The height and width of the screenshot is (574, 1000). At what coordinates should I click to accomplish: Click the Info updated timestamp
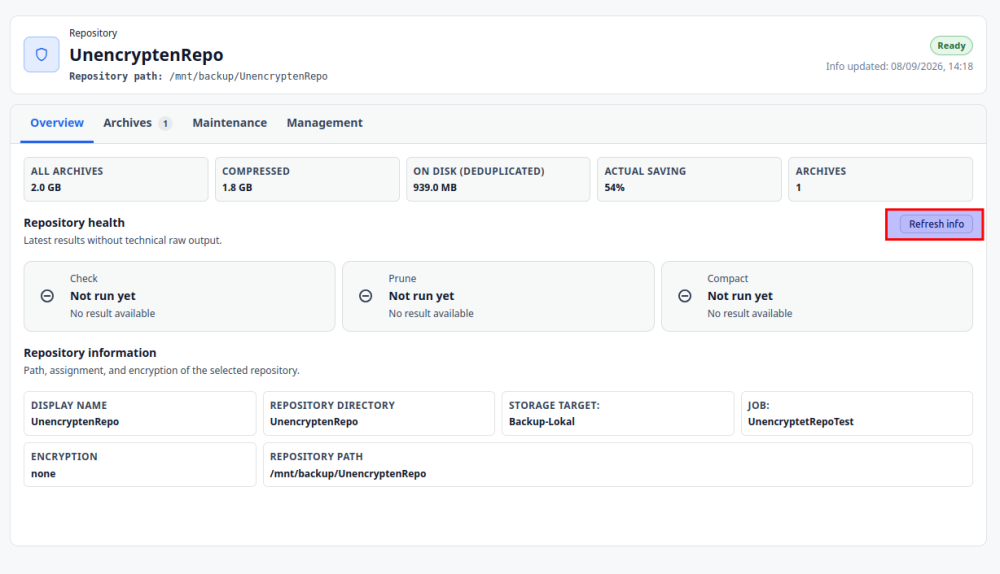899,66
